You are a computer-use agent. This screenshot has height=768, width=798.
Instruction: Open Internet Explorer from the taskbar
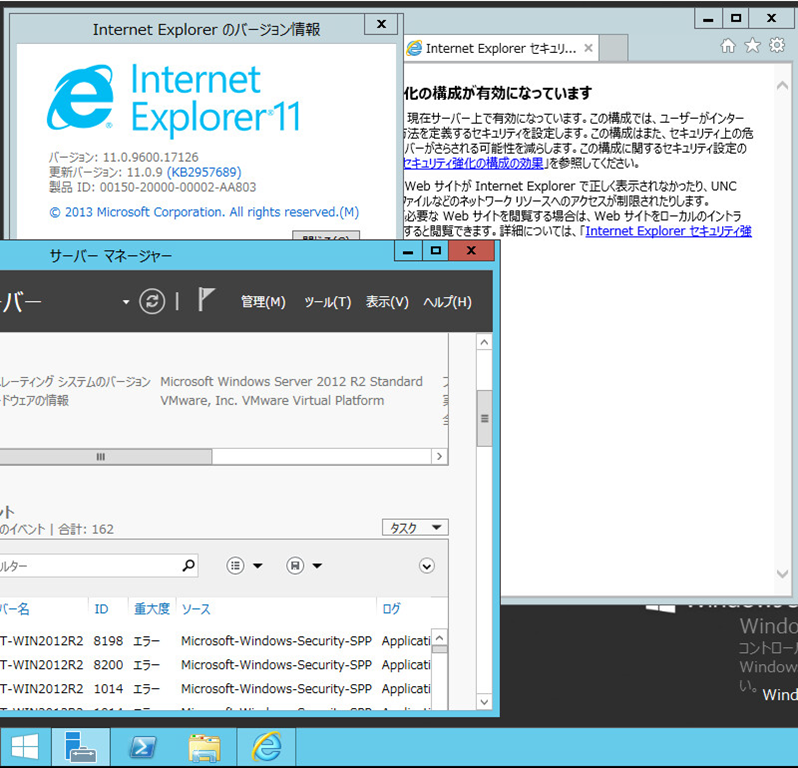pos(267,747)
